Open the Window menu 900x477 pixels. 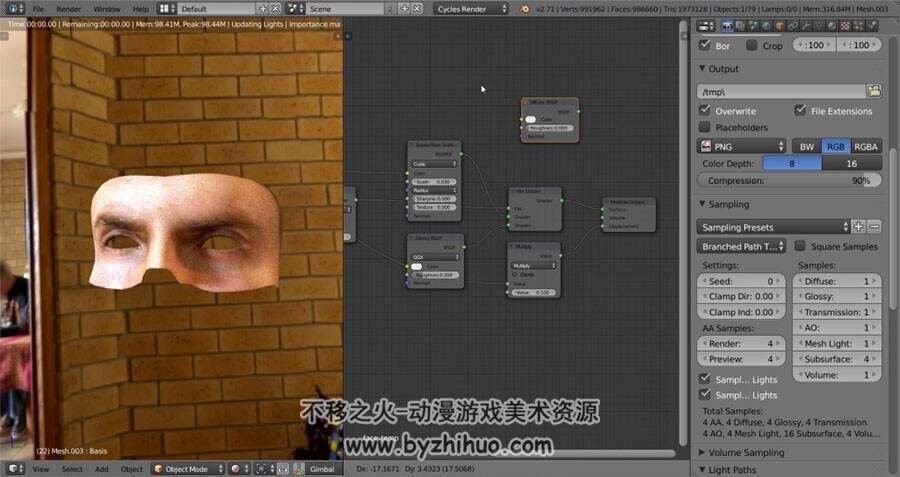(107, 9)
